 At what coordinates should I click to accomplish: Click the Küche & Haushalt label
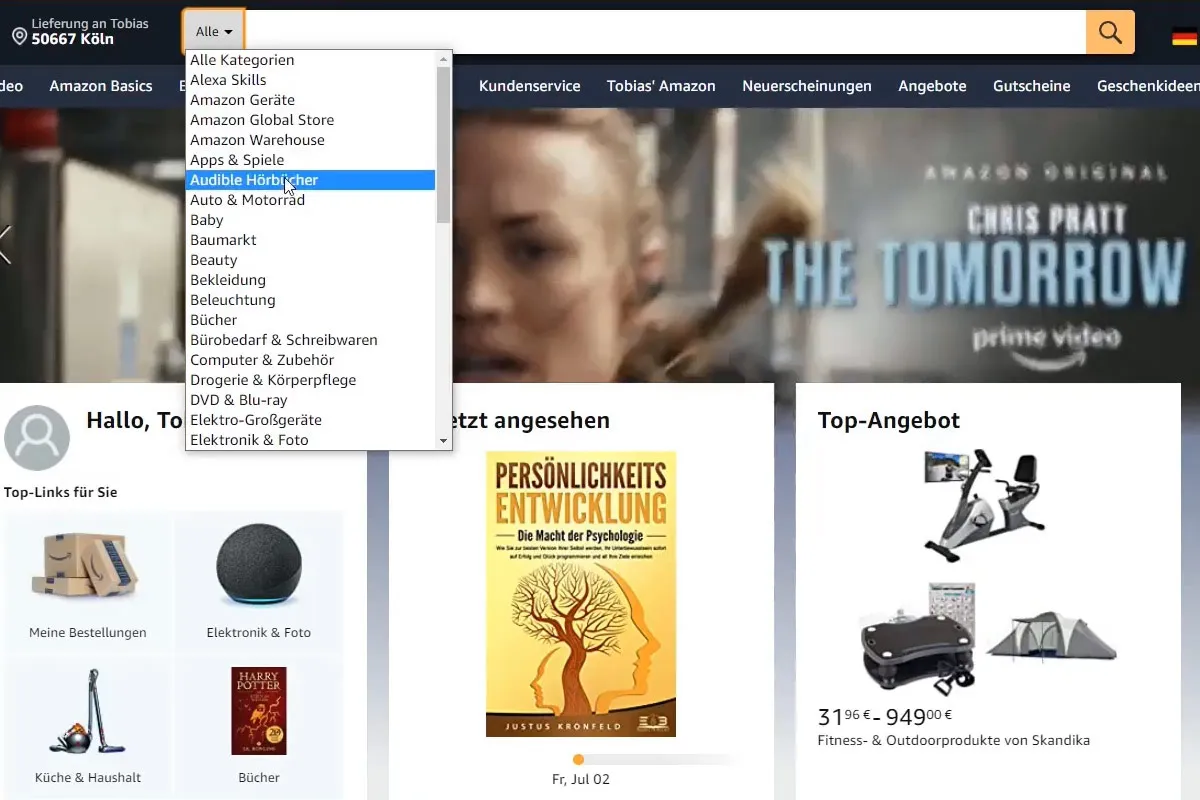tap(88, 777)
